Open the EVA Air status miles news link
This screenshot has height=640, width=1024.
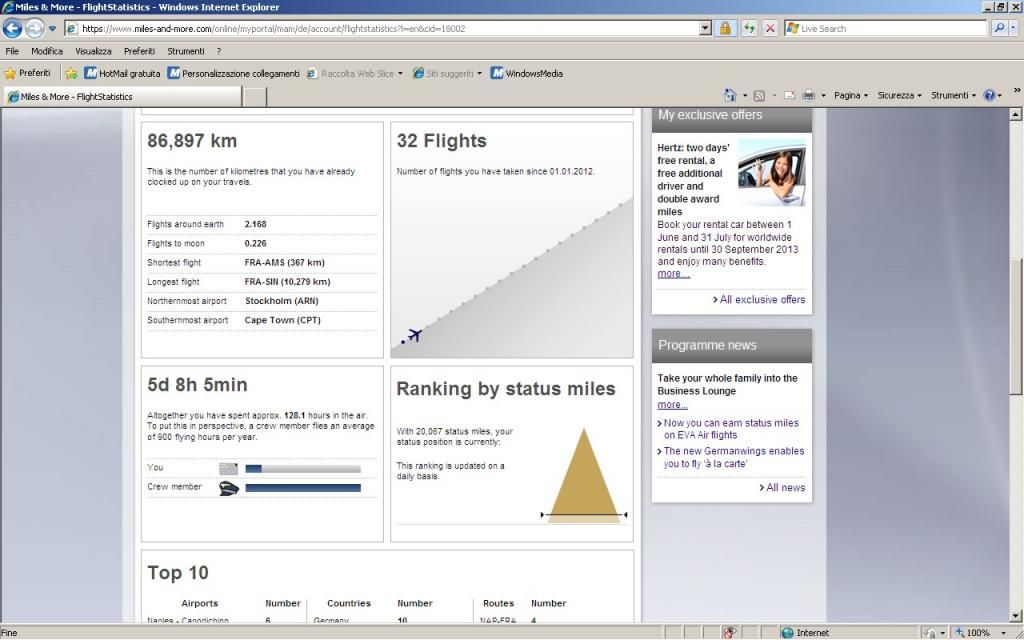731,429
